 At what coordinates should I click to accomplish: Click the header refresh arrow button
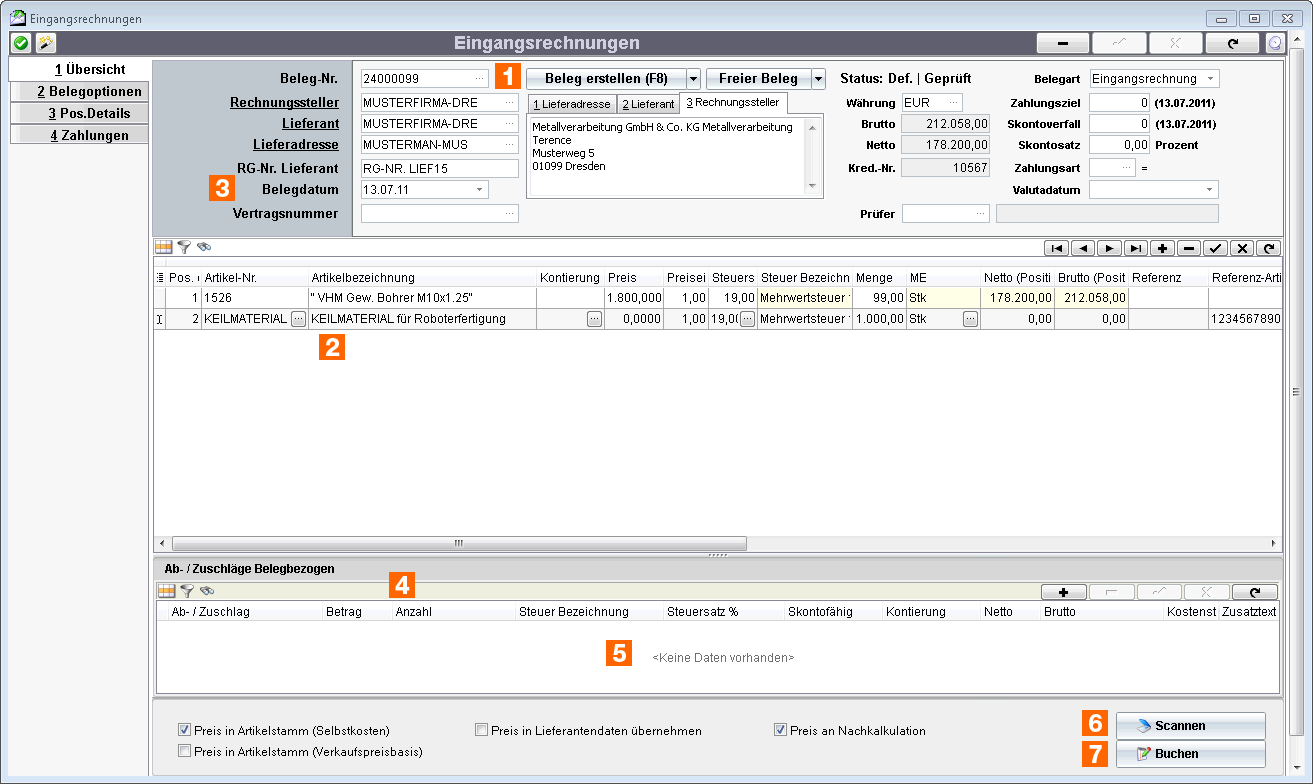1231,43
